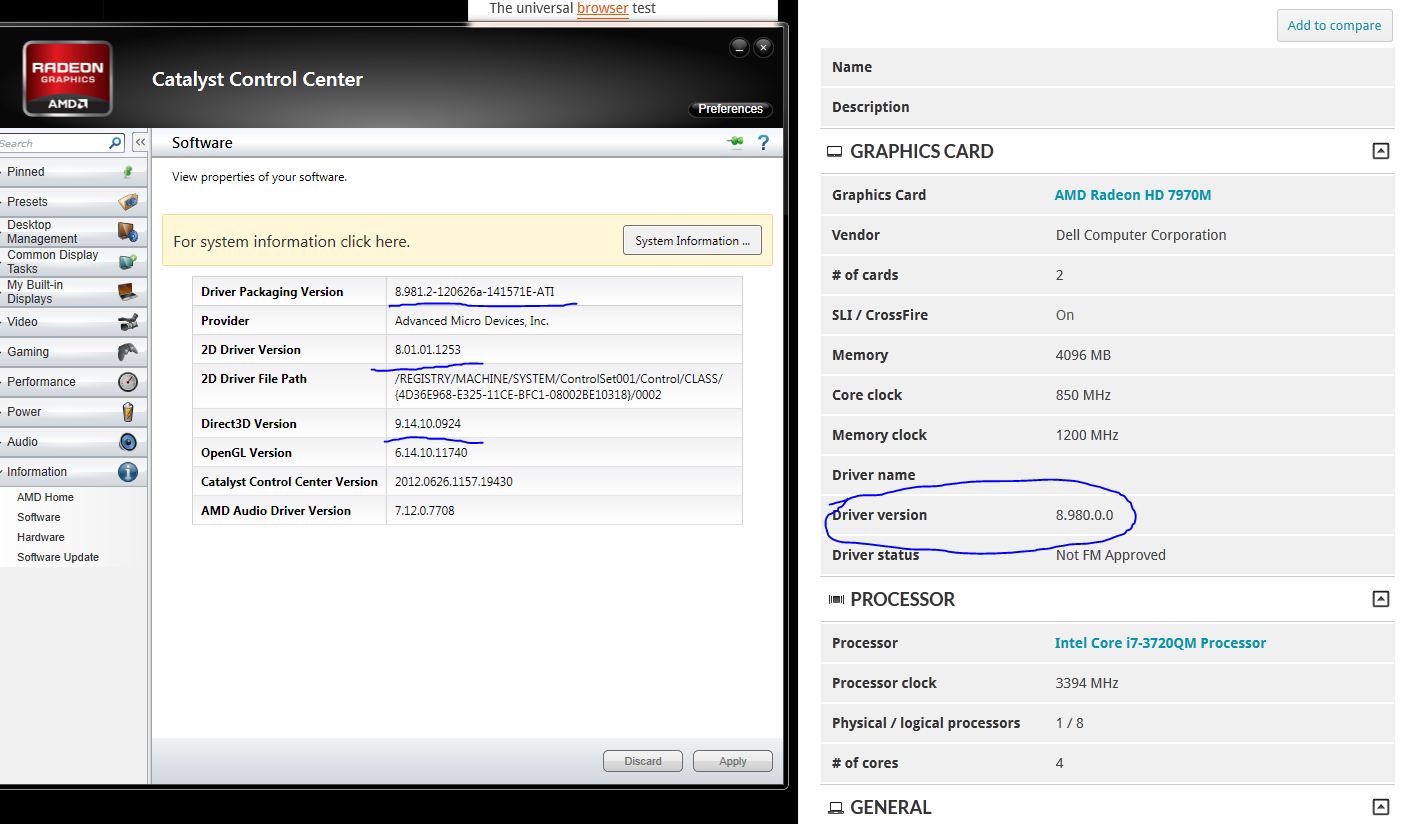1402x824 pixels.
Task: Click the Discard button
Action: click(643, 761)
